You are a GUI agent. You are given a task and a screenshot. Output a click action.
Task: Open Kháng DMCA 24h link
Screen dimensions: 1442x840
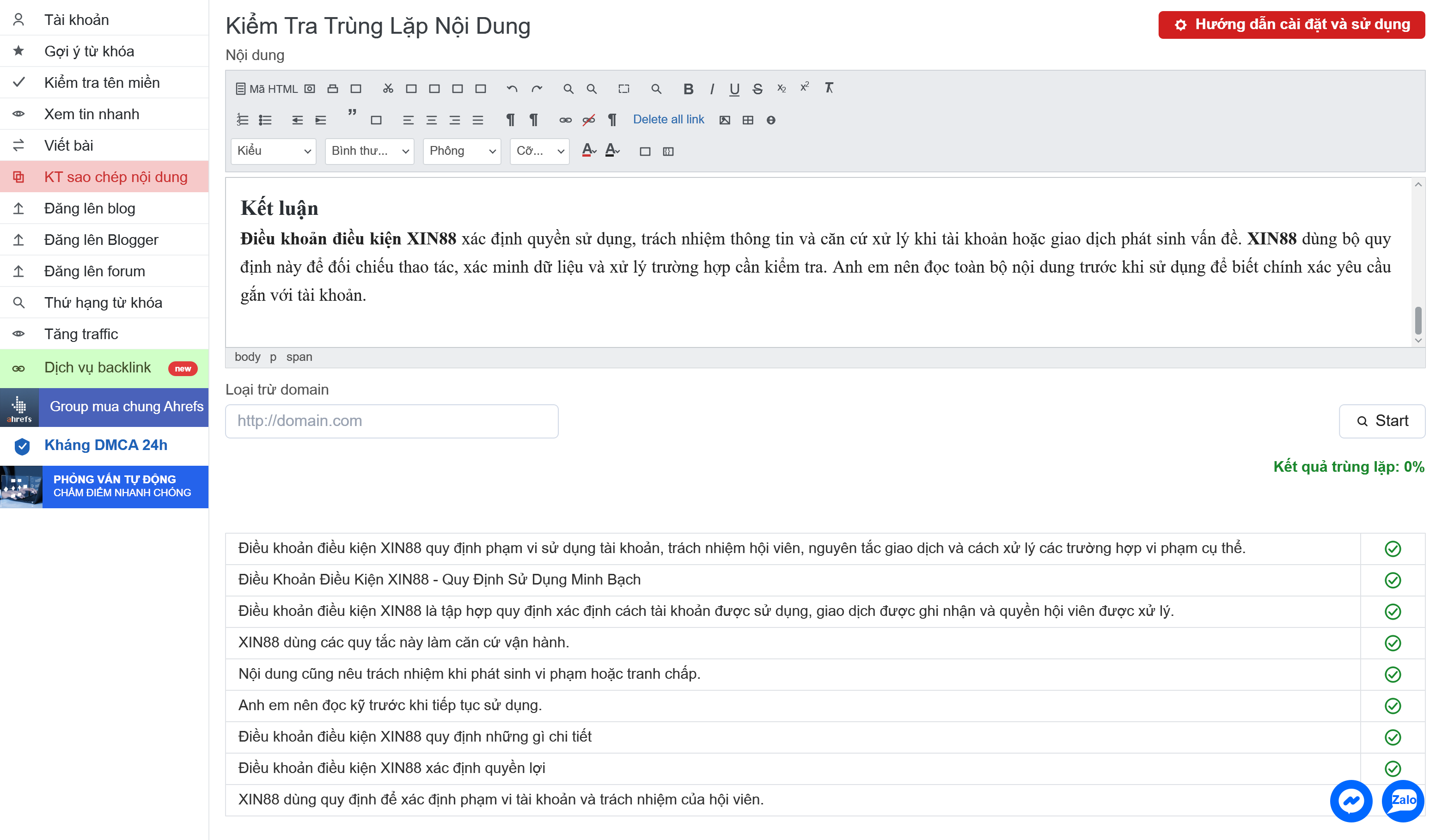104,446
